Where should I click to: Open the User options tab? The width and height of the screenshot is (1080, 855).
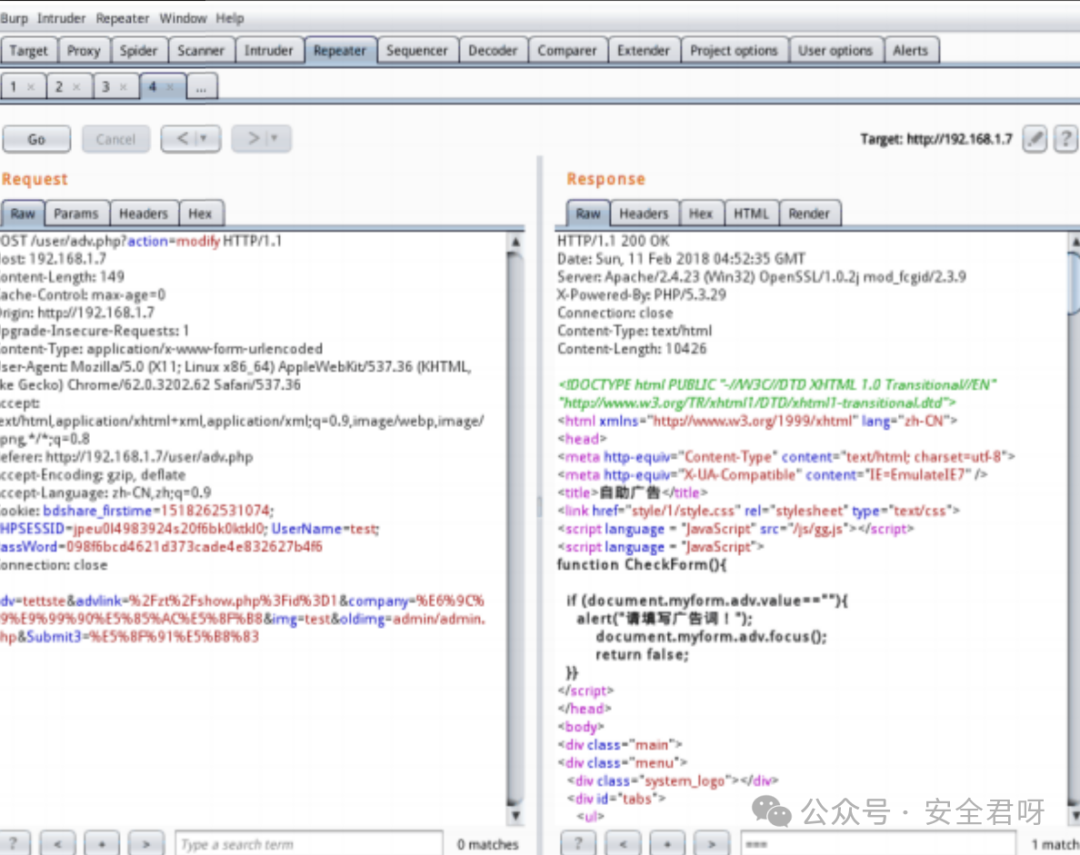(835, 50)
